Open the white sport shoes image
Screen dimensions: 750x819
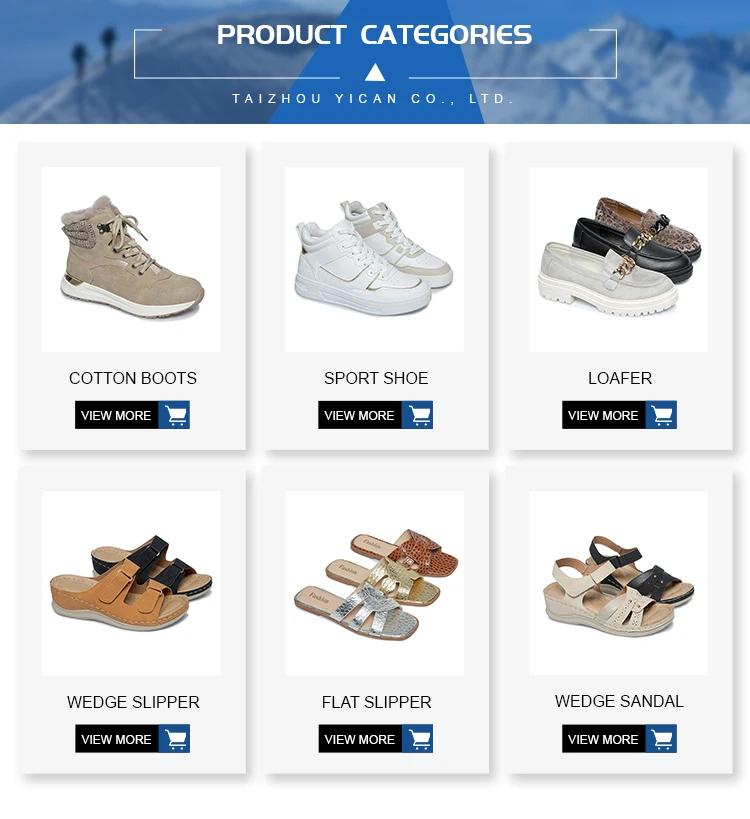click(374, 260)
